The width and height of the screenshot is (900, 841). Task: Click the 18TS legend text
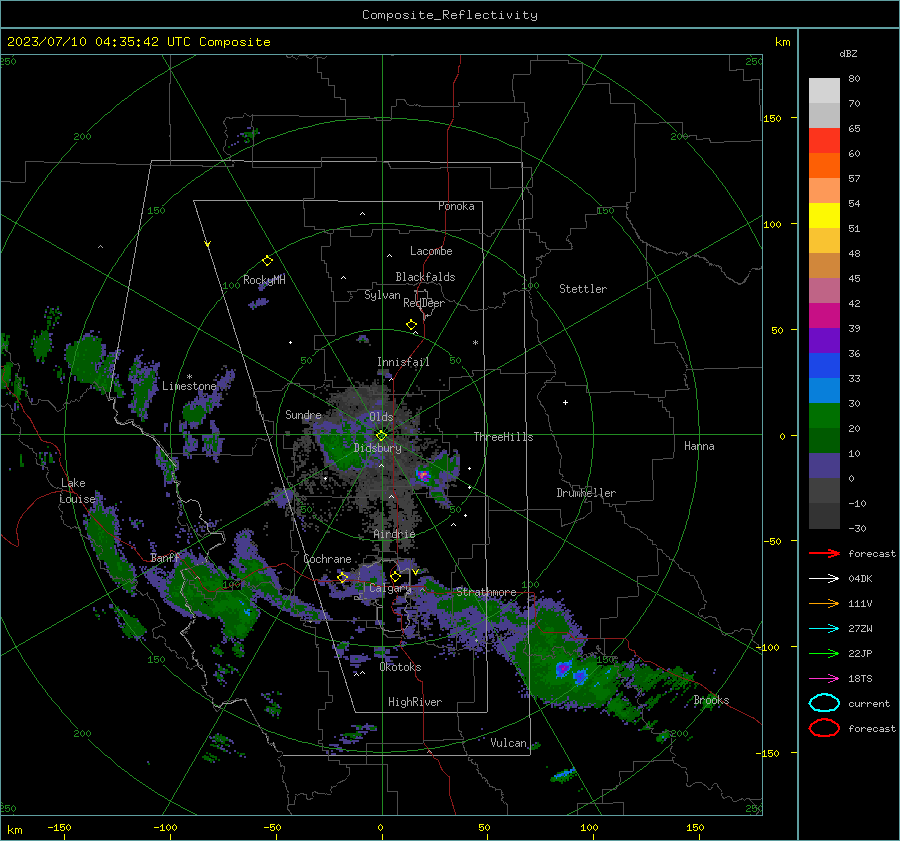pyautogui.click(x=860, y=679)
